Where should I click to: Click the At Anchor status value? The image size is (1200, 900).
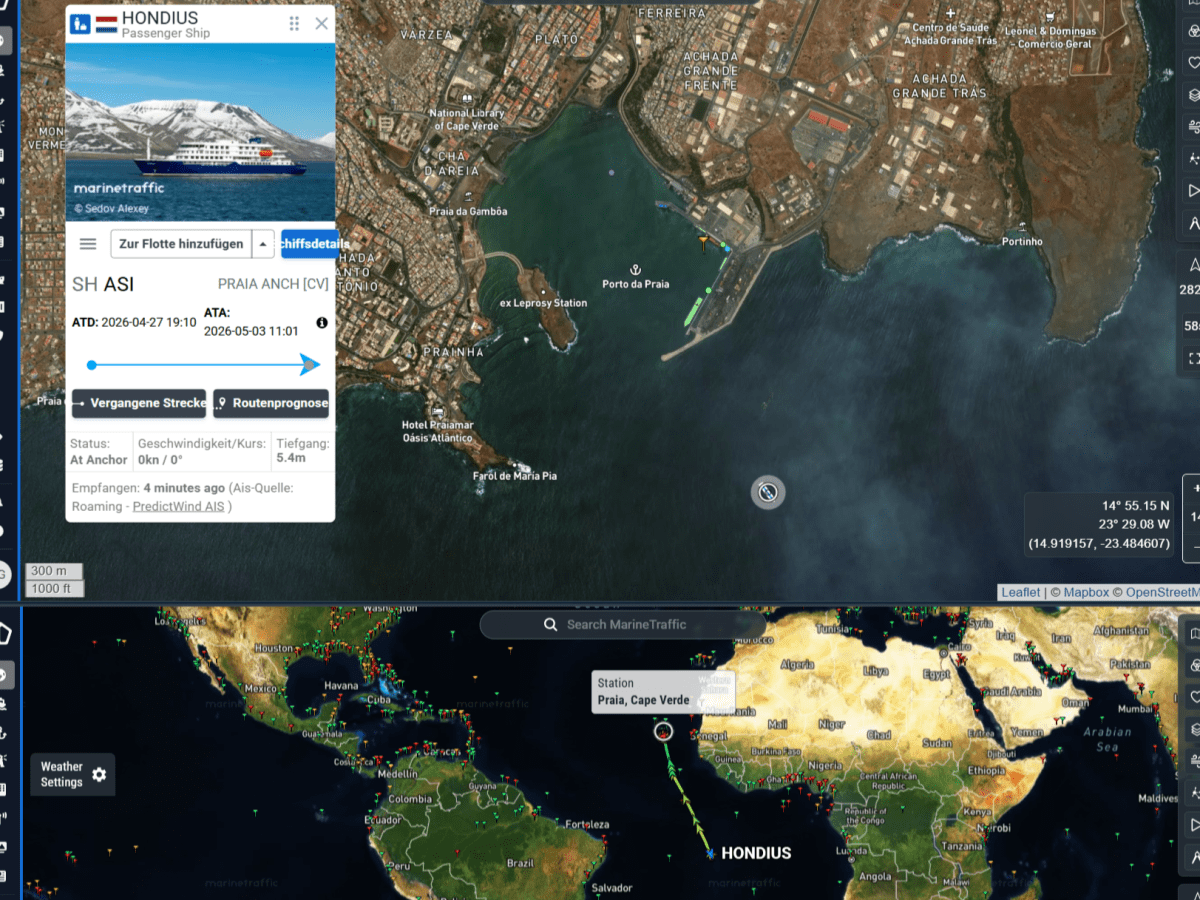pyautogui.click(x=99, y=460)
